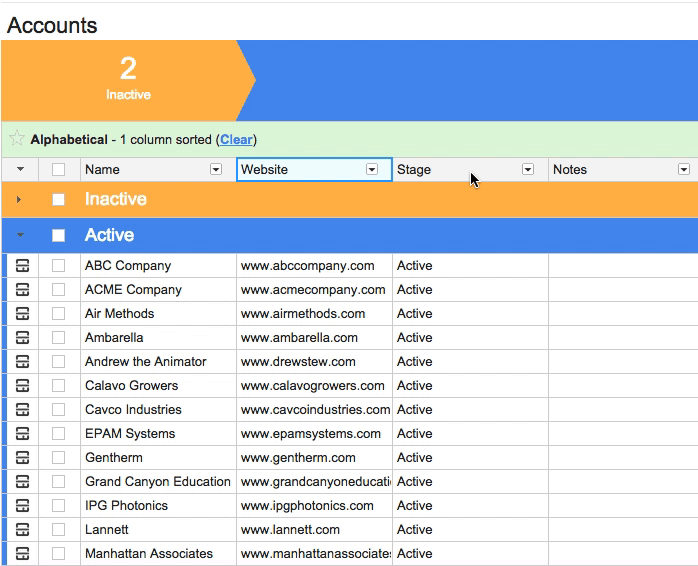Open row icon for Ambarella
The width and height of the screenshot is (698, 566).
click(x=22, y=338)
